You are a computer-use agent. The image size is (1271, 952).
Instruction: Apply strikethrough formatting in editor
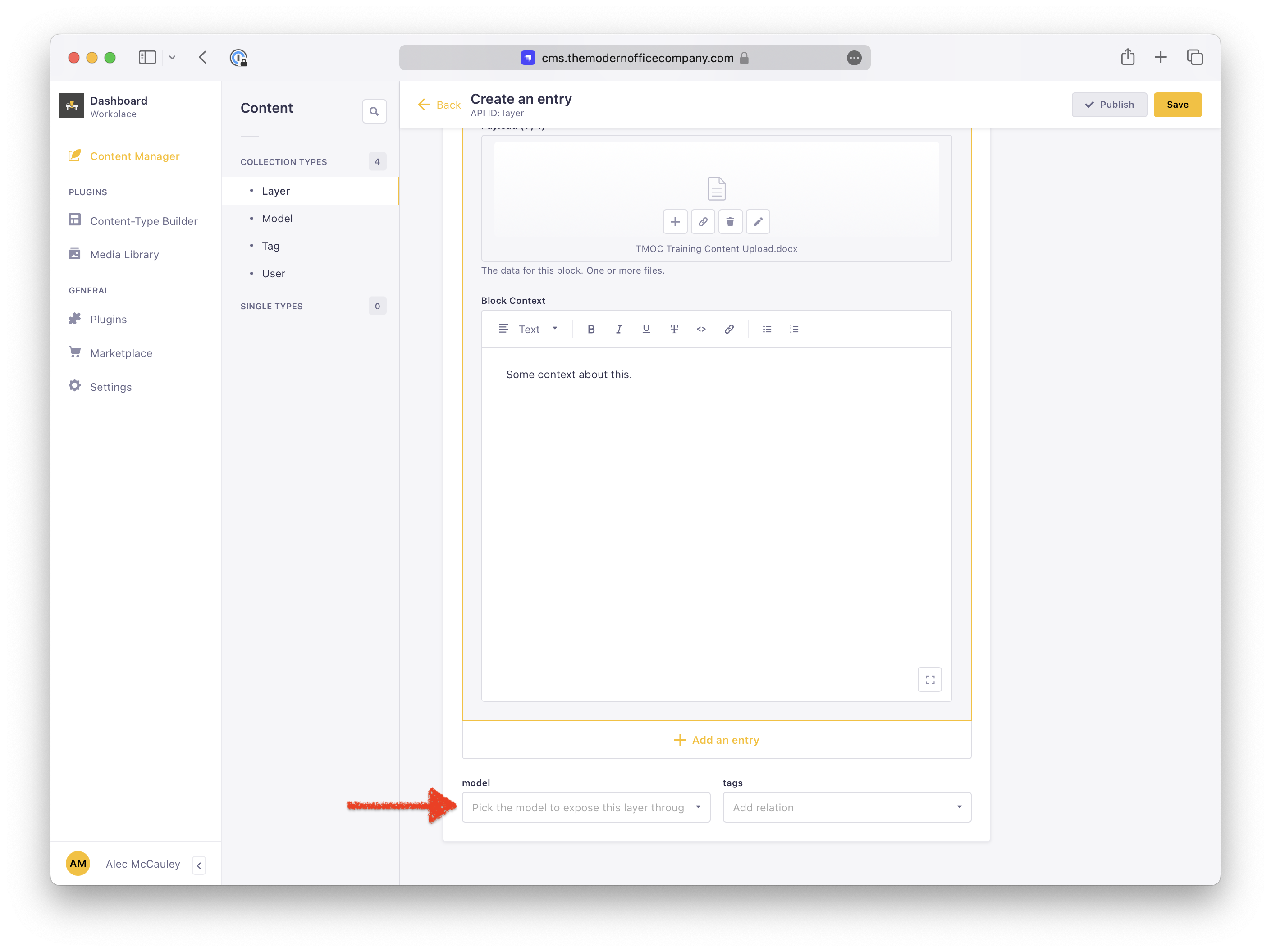[x=673, y=329]
